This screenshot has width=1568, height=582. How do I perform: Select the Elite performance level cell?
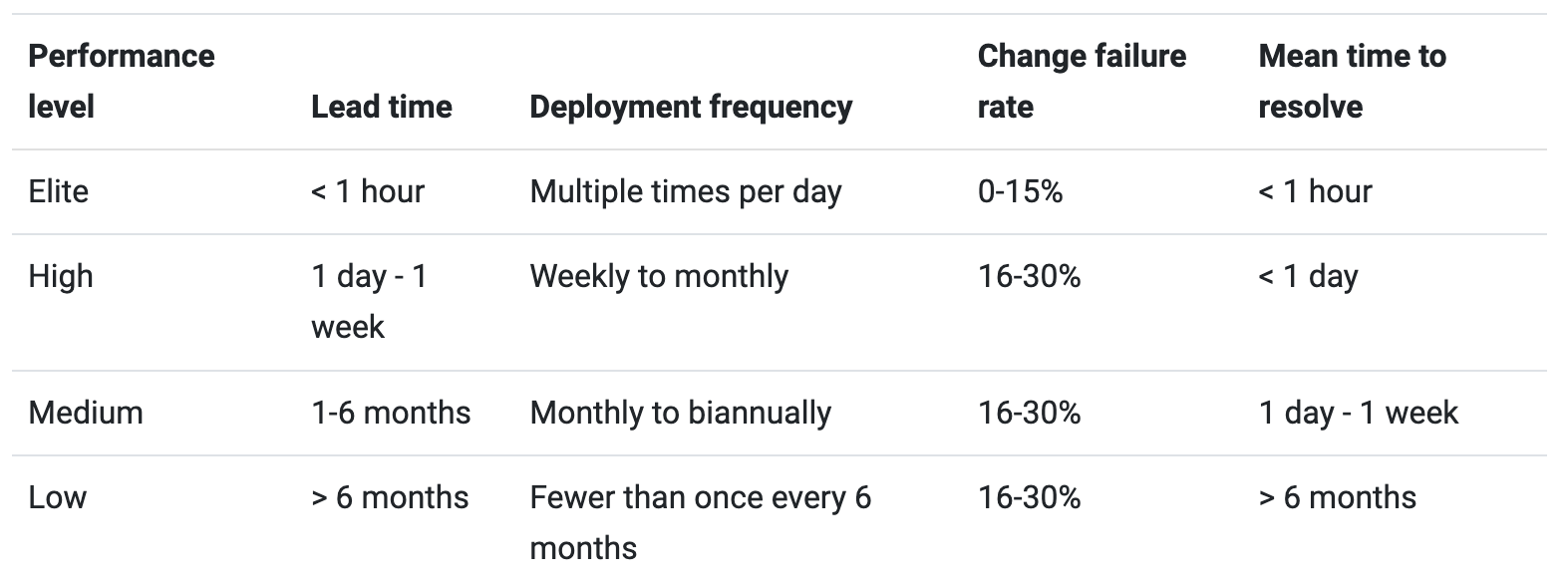59,191
